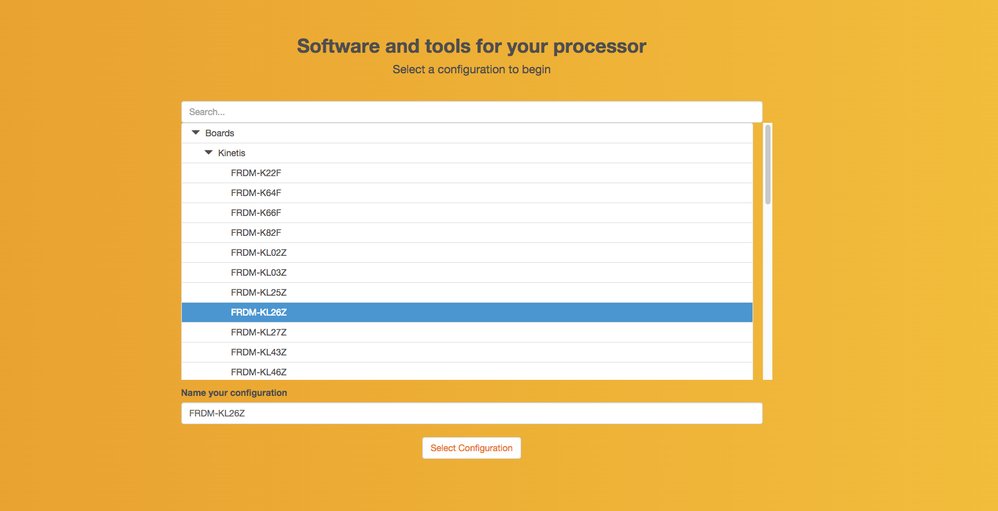Screen dimensions: 998x511
Task: Choose the FRDM-KL03Z board
Action: point(258,273)
